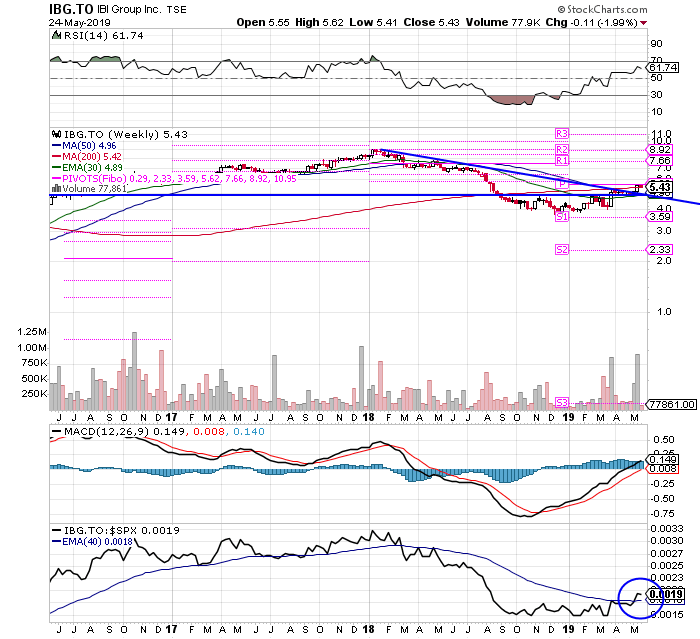Click the Chg -0.11 (-1.99%) value

(x=592, y=22)
